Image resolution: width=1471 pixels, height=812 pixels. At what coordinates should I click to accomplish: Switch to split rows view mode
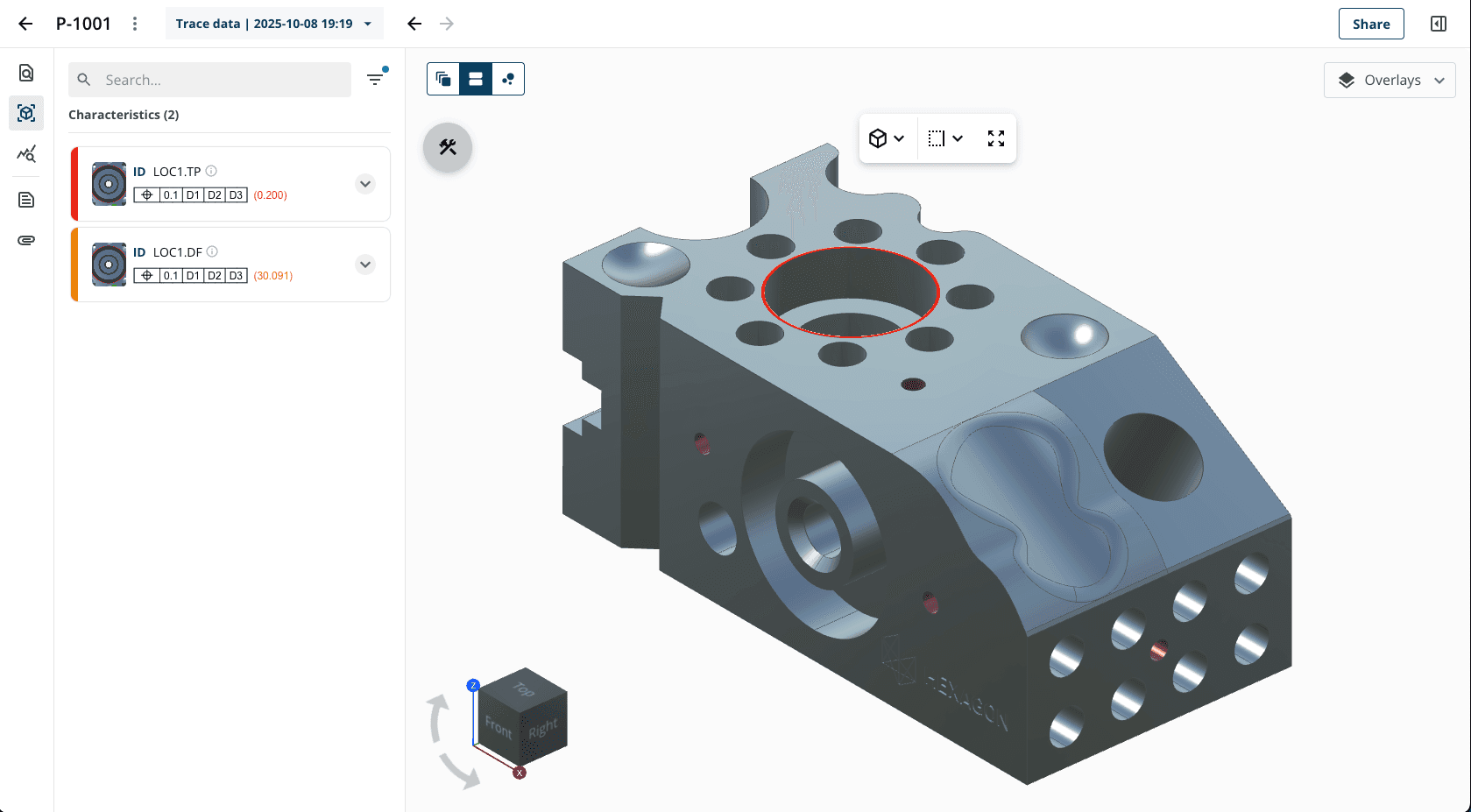pyautogui.click(x=476, y=79)
